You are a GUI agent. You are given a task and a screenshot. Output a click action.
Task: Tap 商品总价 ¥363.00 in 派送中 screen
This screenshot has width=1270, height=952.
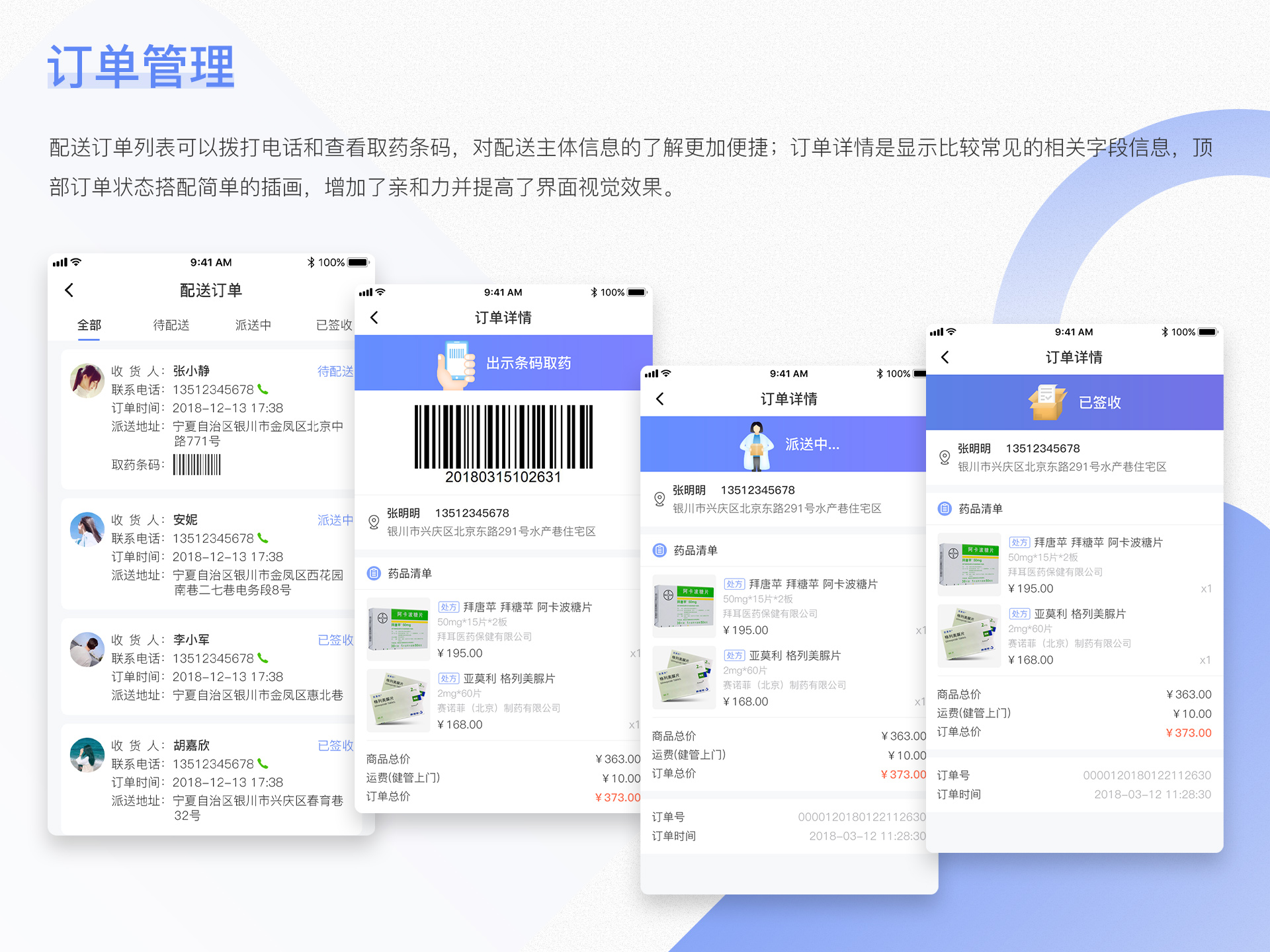pos(904,736)
